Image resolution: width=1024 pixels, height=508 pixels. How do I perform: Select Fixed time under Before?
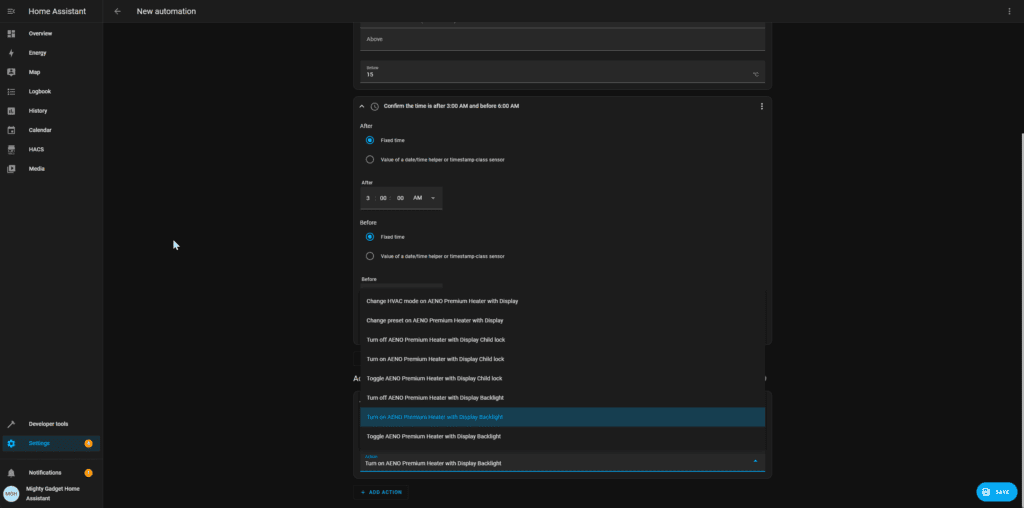point(370,237)
